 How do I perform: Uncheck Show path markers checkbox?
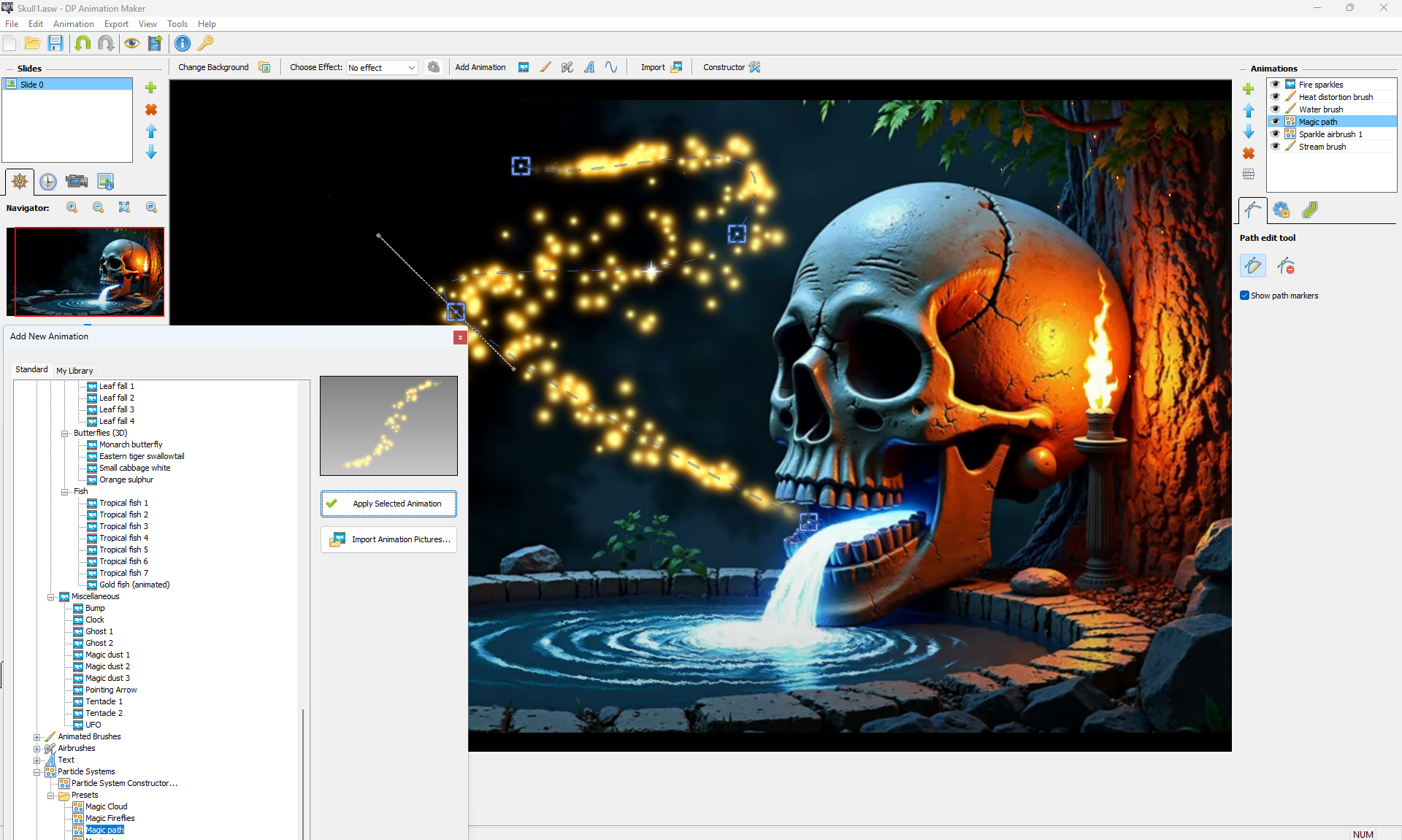coord(1244,296)
